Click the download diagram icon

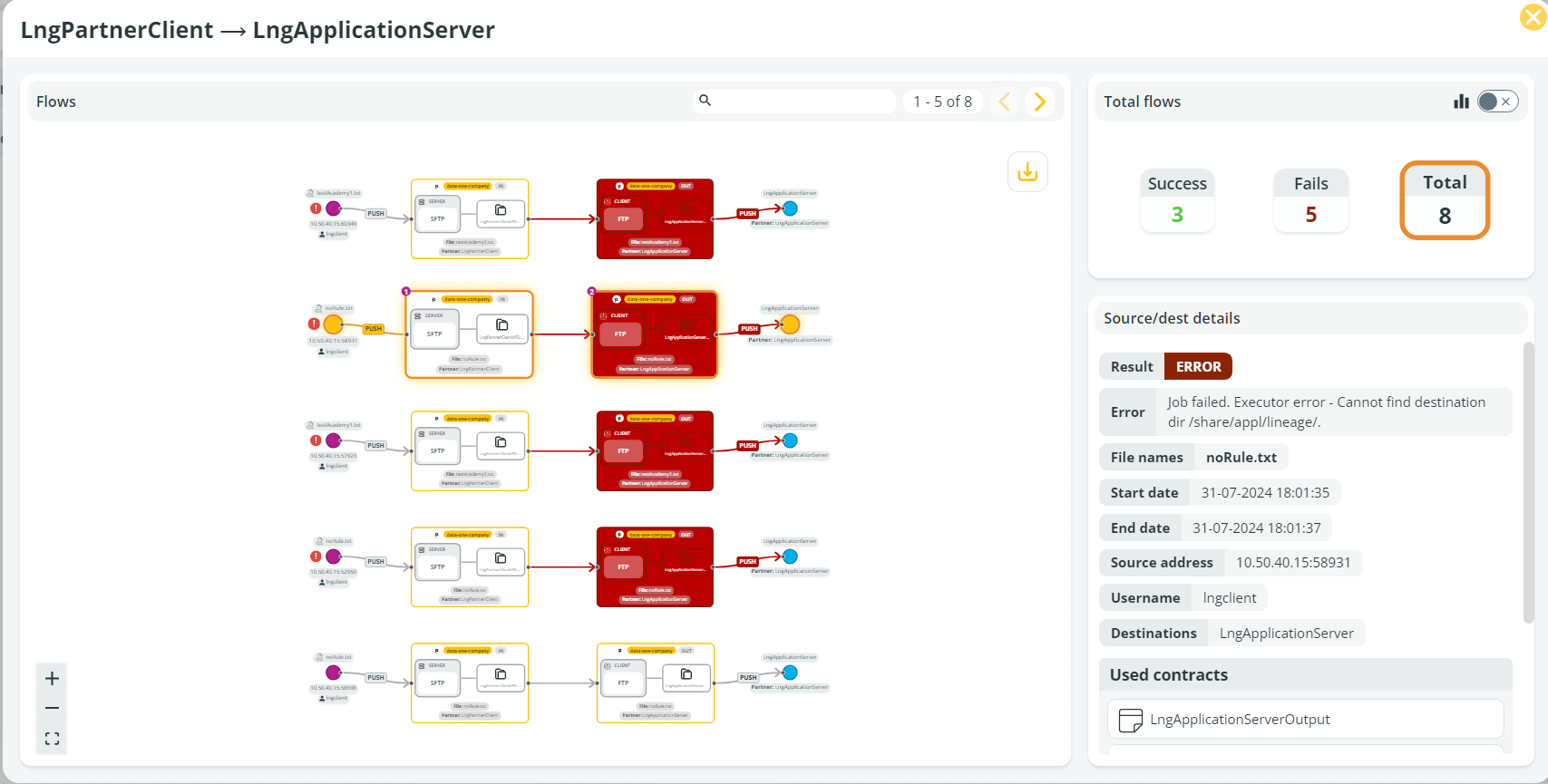click(x=1027, y=172)
